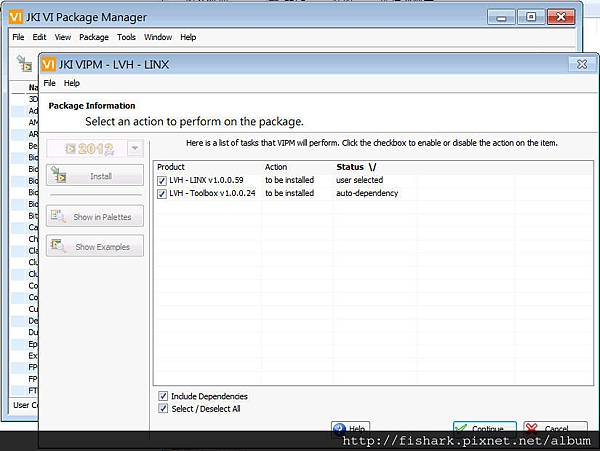Open Show Examples

click(95, 246)
